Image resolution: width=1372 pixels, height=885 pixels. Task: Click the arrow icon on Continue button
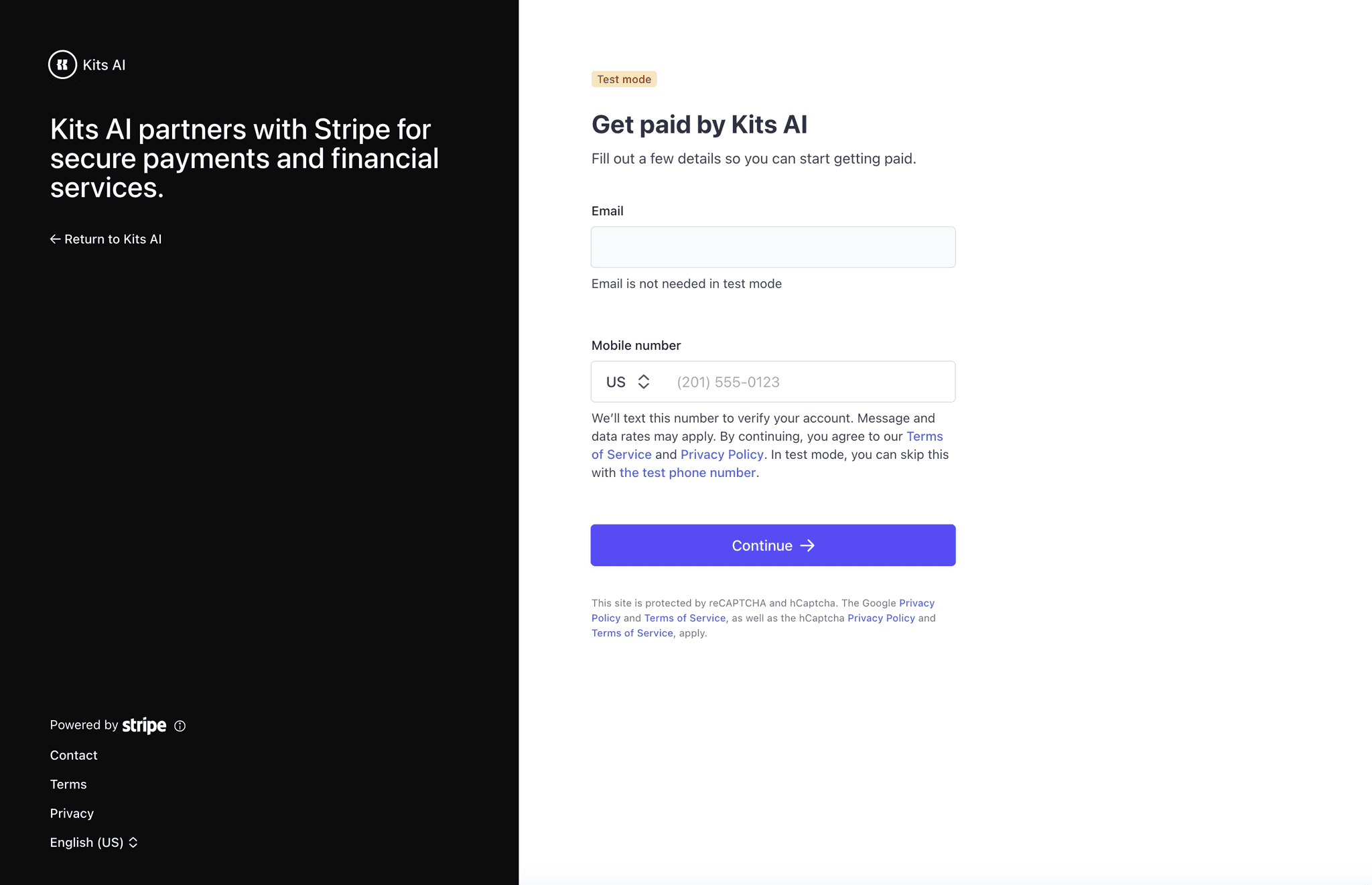tap(807, 545)
